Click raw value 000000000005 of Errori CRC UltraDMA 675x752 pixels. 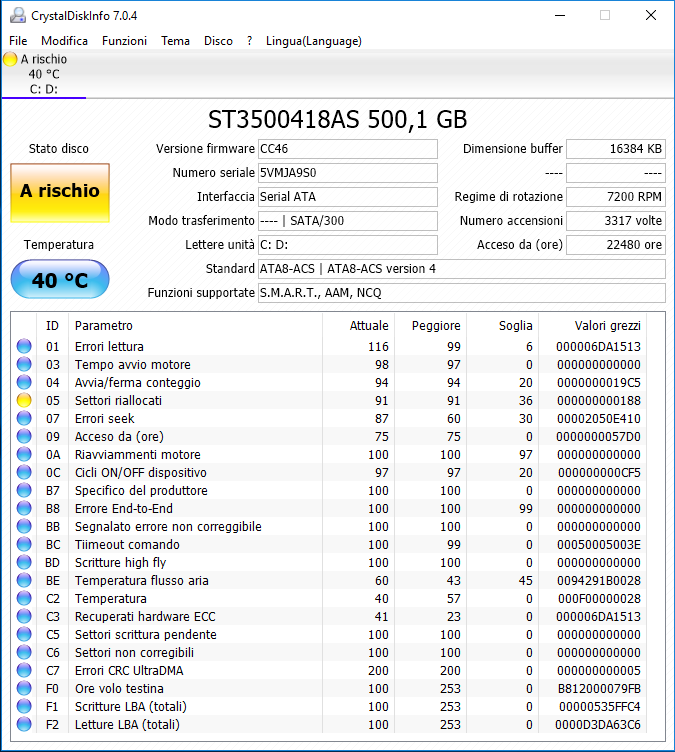(x=599, y=670)
